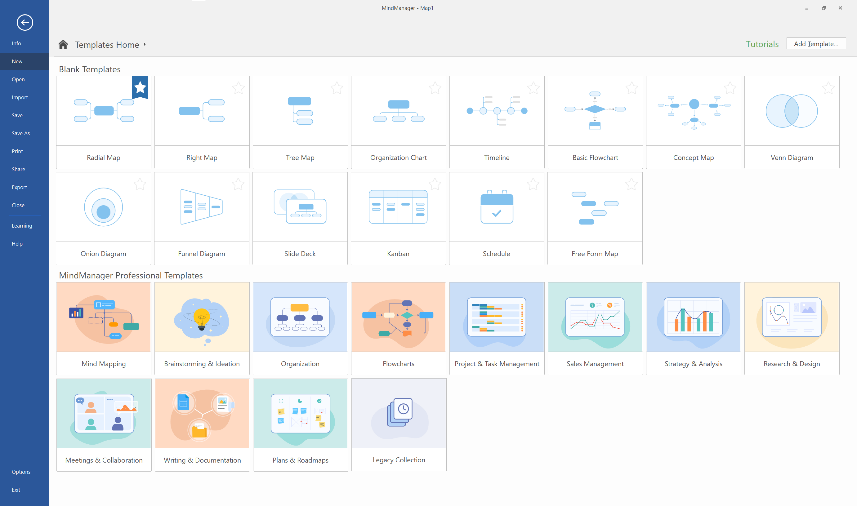Choose the Concept Map template icon
857x506 pixels.
click(x=693, y=110)
